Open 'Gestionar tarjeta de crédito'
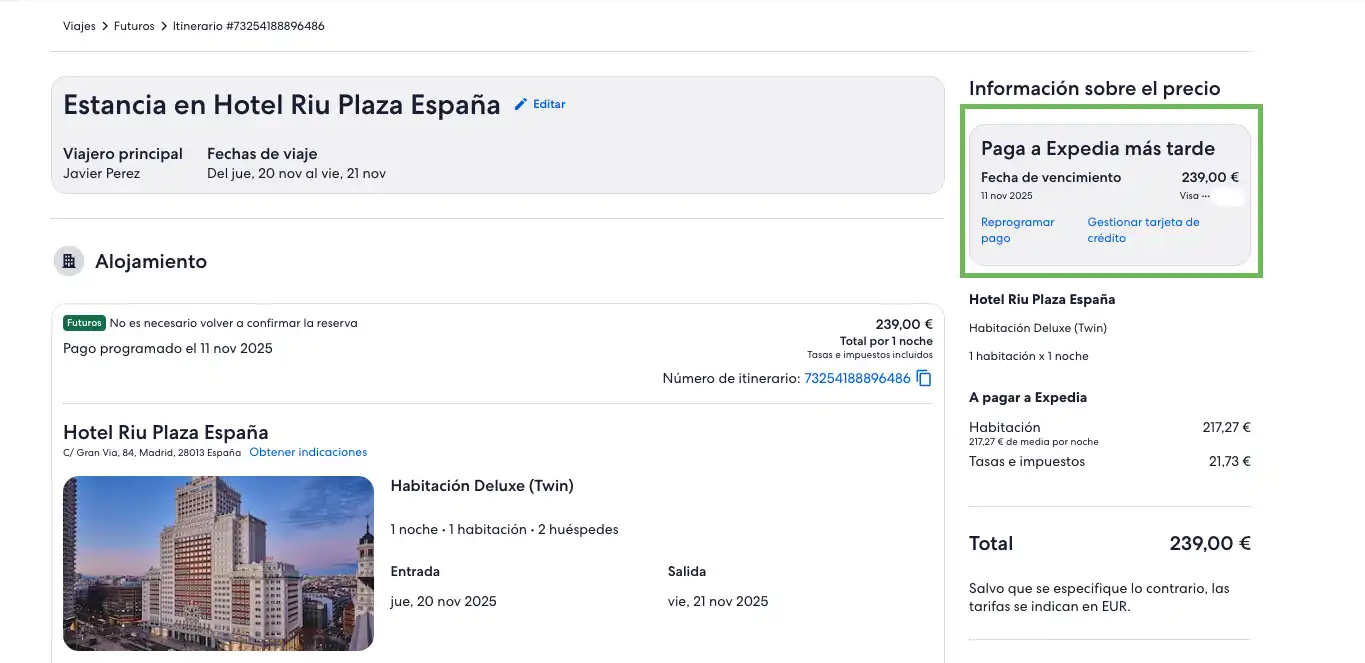The image size is (1365, 663). tap(1143, 229)
